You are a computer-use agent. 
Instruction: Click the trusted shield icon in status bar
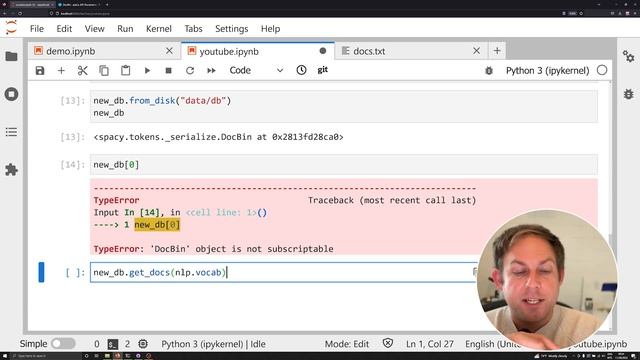pos(388,343)
